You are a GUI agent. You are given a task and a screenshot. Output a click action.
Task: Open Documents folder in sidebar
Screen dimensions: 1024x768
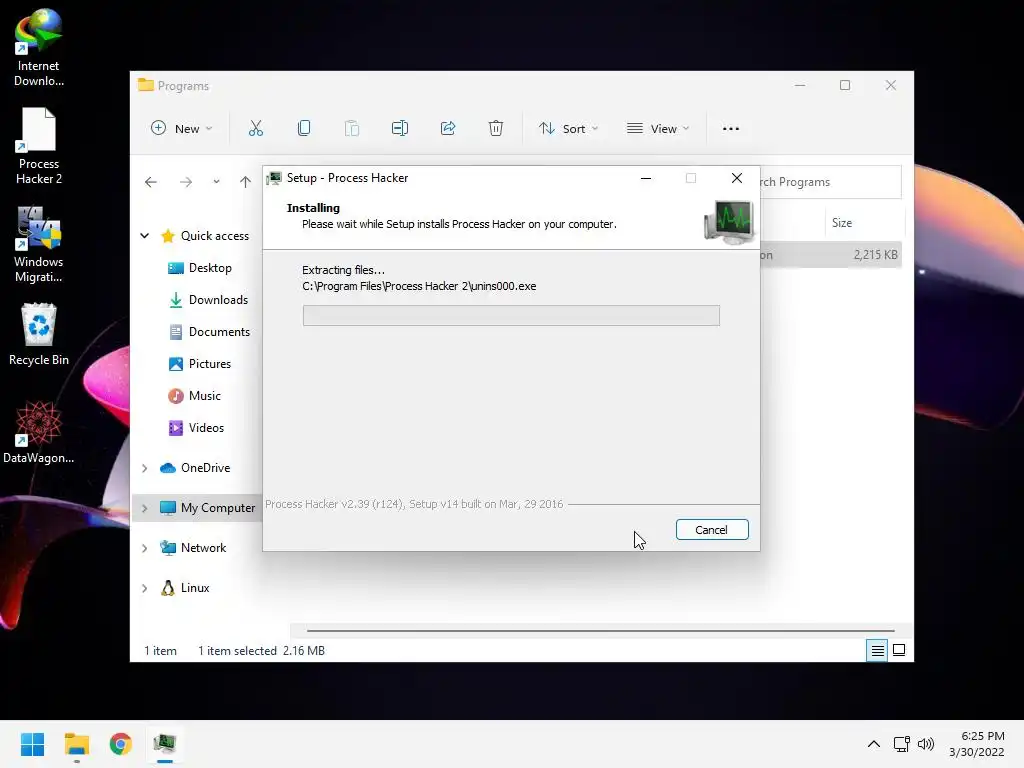pyautogui.click(x=219, y=332)
